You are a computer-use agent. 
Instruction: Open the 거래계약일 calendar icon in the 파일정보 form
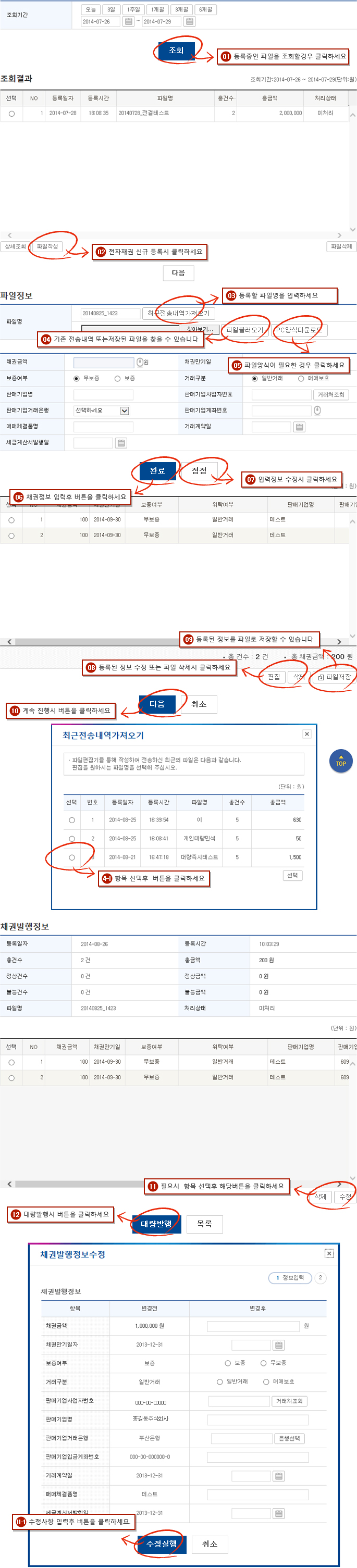tap(299, 427)
